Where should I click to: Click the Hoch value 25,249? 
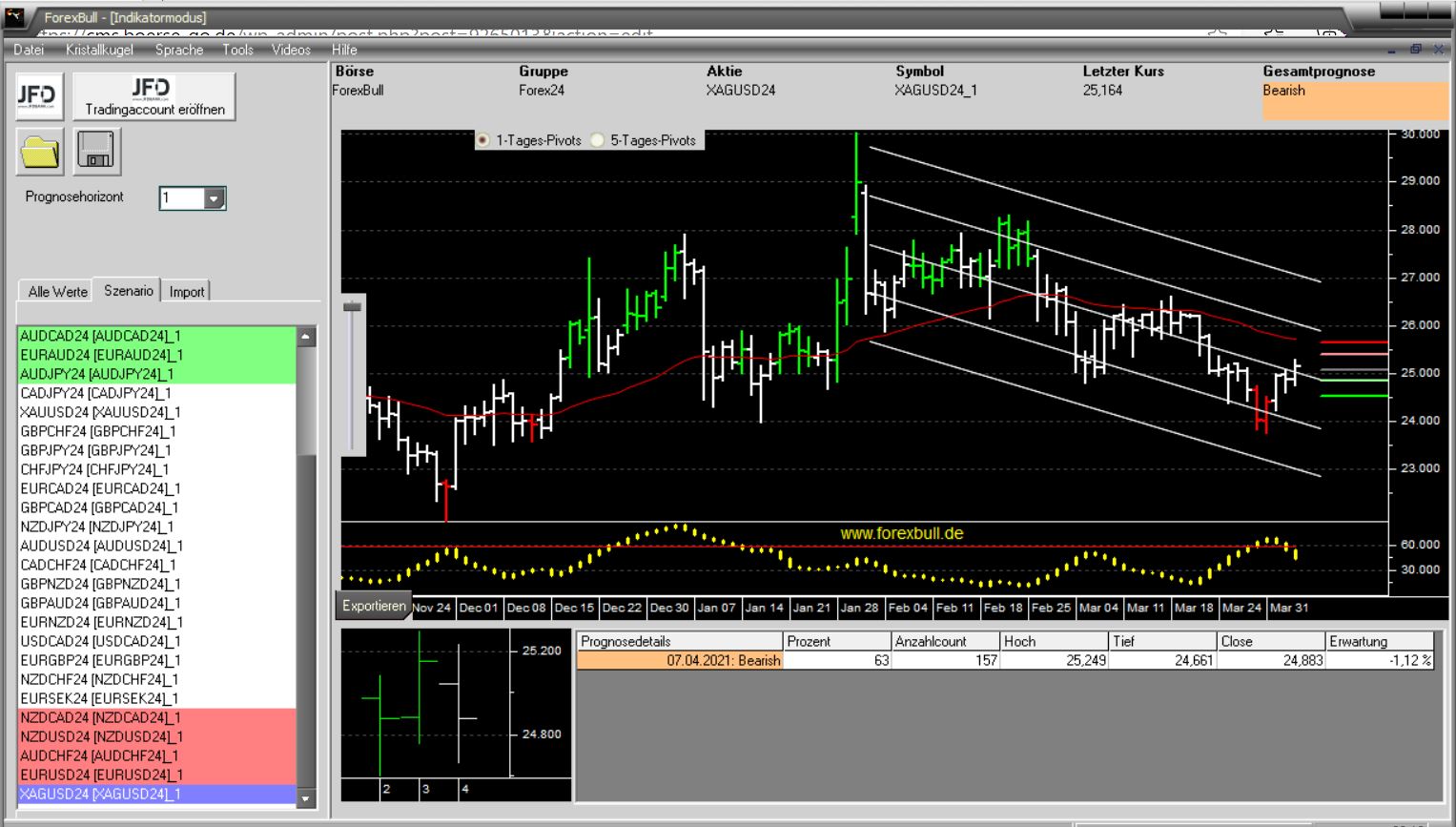[1055, 660]
